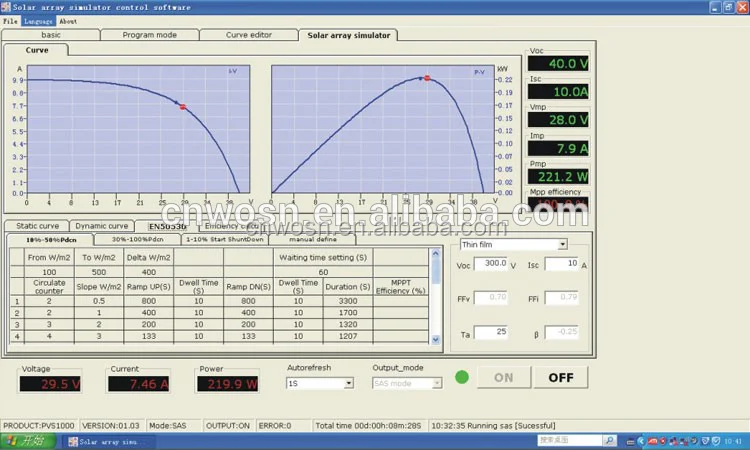Switch to the Curve editor tab

(249, 34)
